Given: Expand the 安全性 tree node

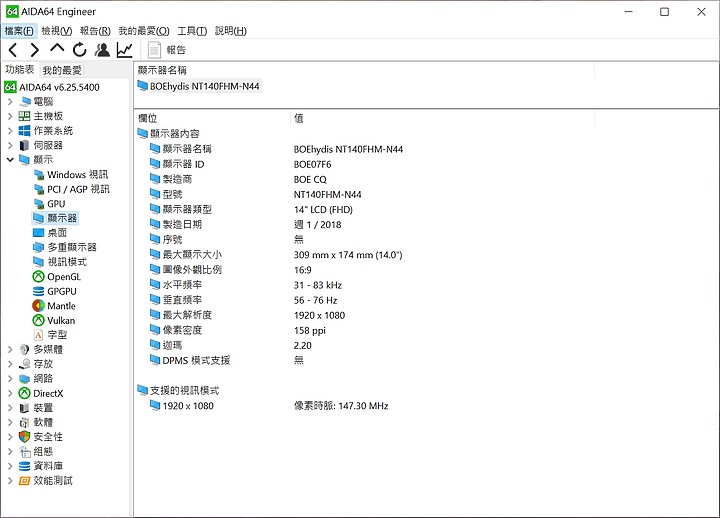Looking at the screenshot, I should pos(10,437).
